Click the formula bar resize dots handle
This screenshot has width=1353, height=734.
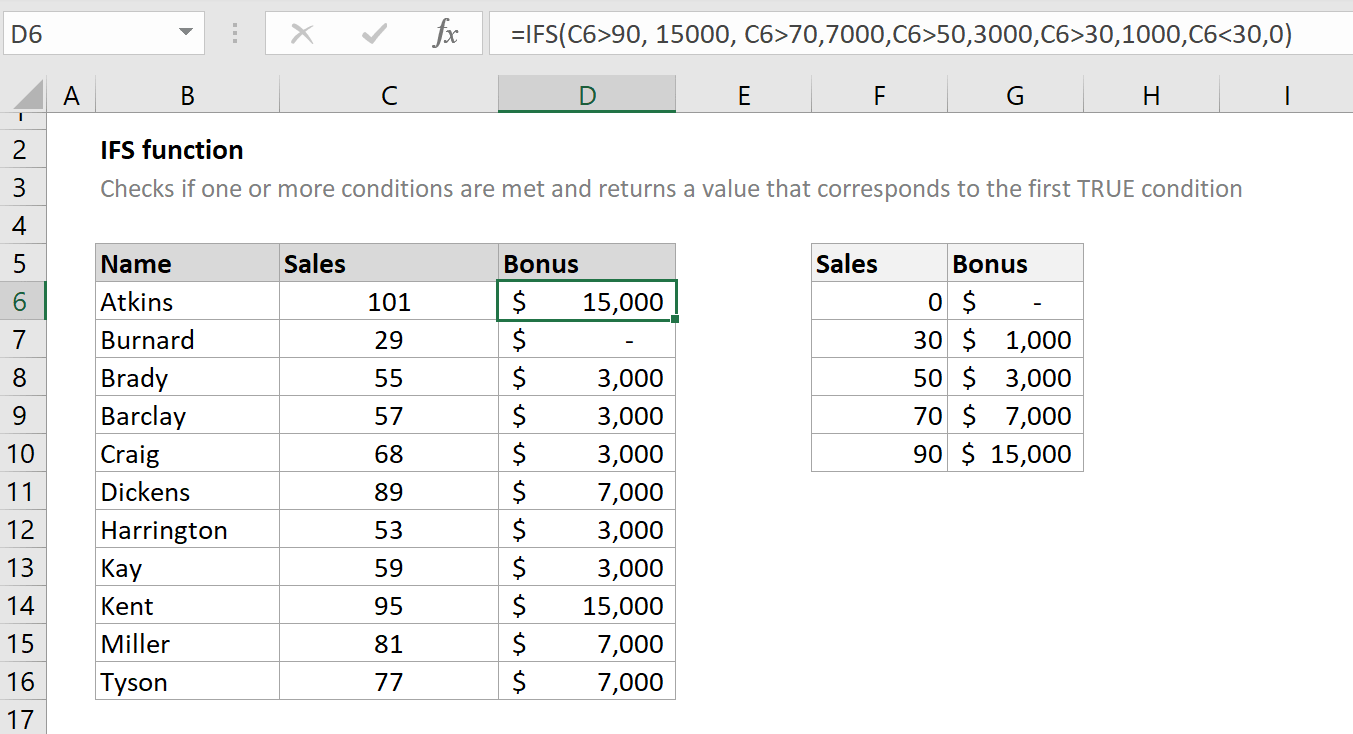click(x=234, y=34)
